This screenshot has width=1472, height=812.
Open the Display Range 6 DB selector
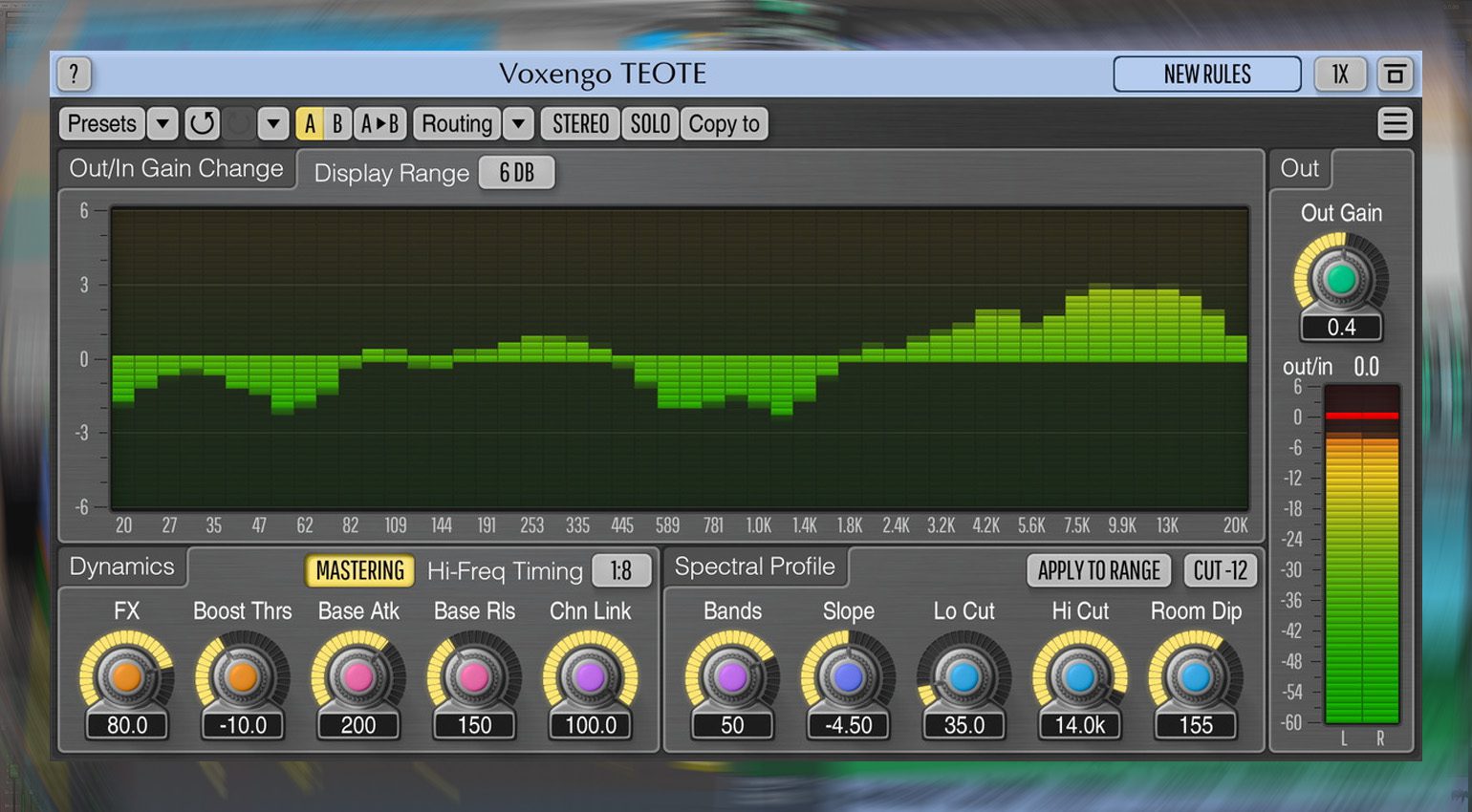tap(516, 173)
